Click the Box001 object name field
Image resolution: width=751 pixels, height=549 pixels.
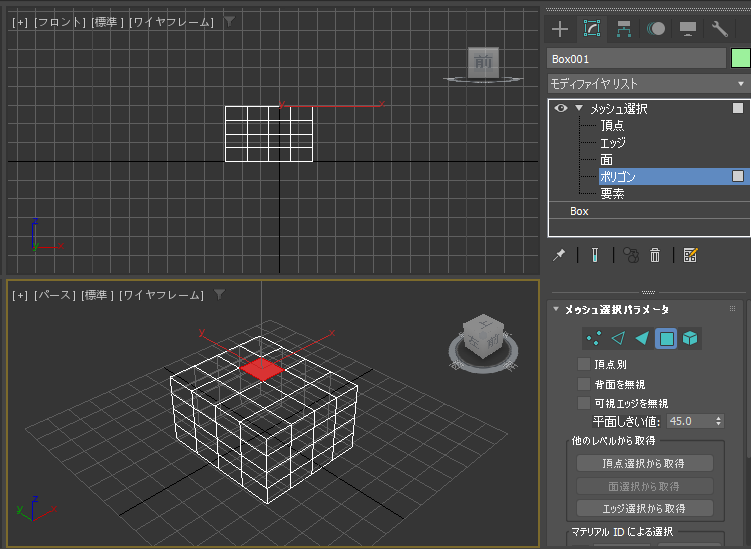[637, 59]
